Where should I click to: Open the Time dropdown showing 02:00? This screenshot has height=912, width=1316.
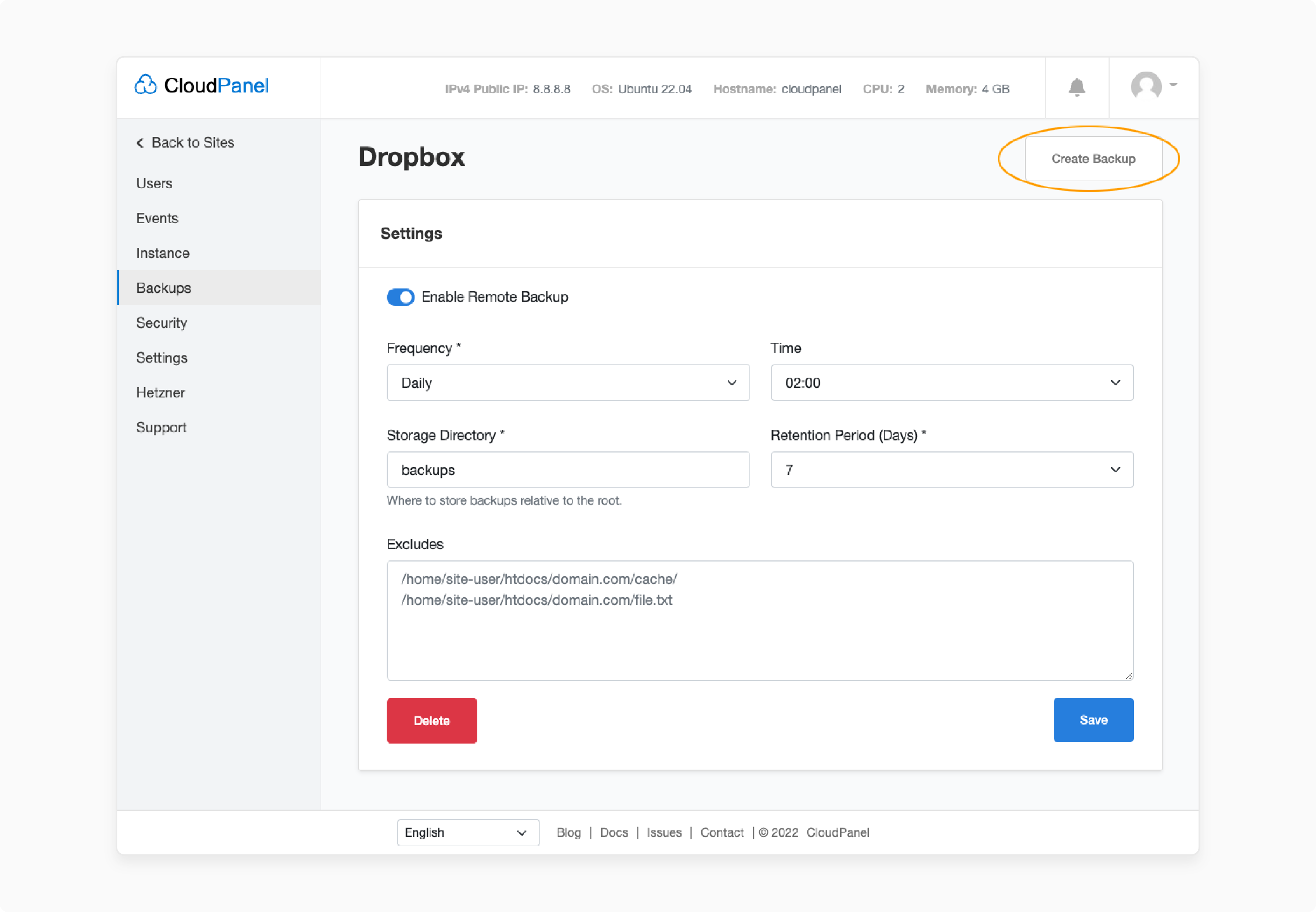[x=952, y=383]
